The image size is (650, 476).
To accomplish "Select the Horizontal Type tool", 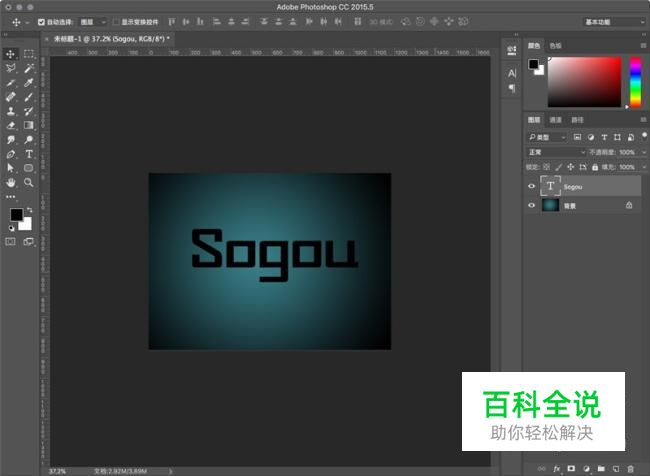I will point(29,154).
